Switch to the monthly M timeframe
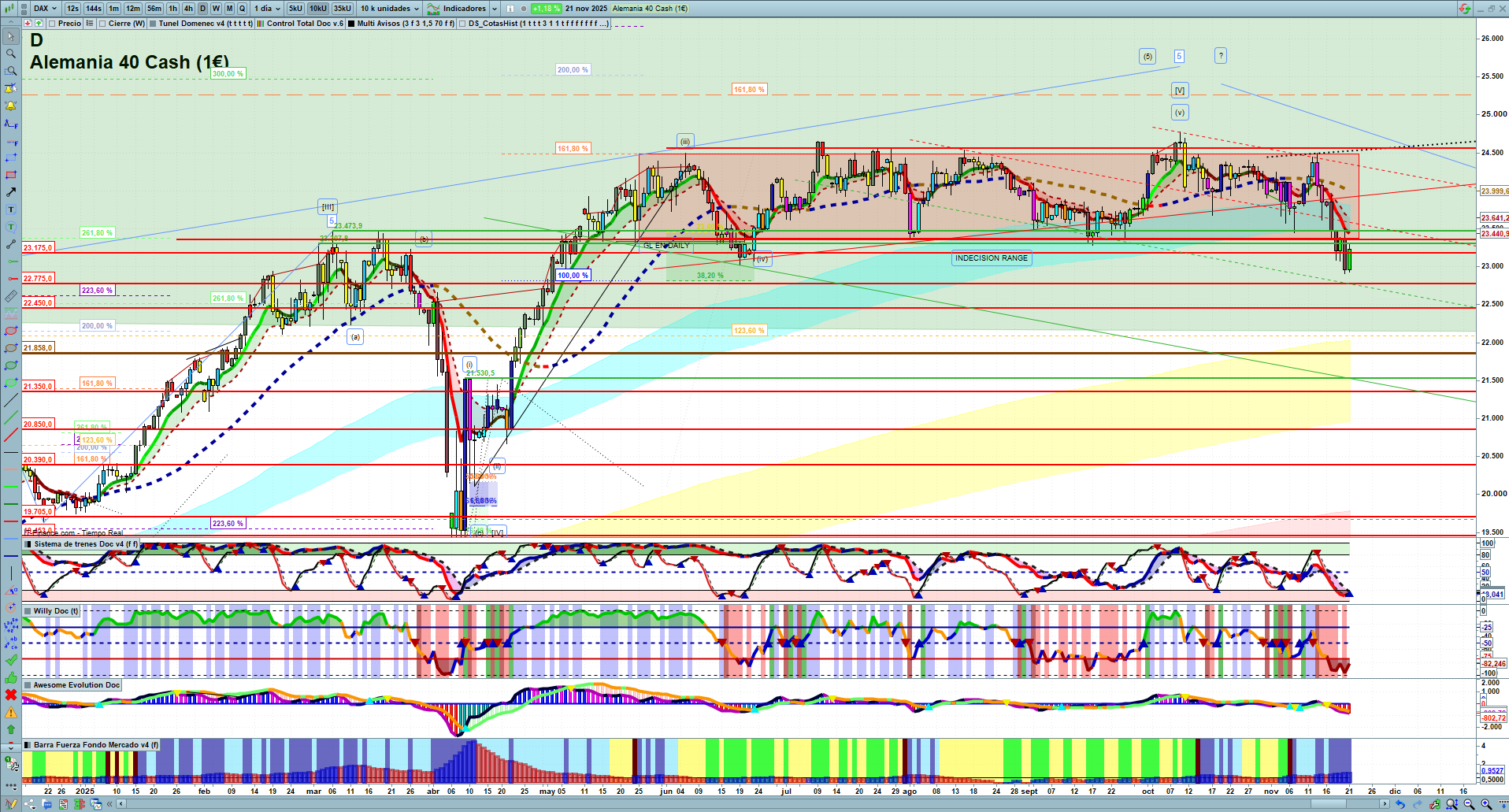This screenshot has width=1509, height=812. [229, 9]
